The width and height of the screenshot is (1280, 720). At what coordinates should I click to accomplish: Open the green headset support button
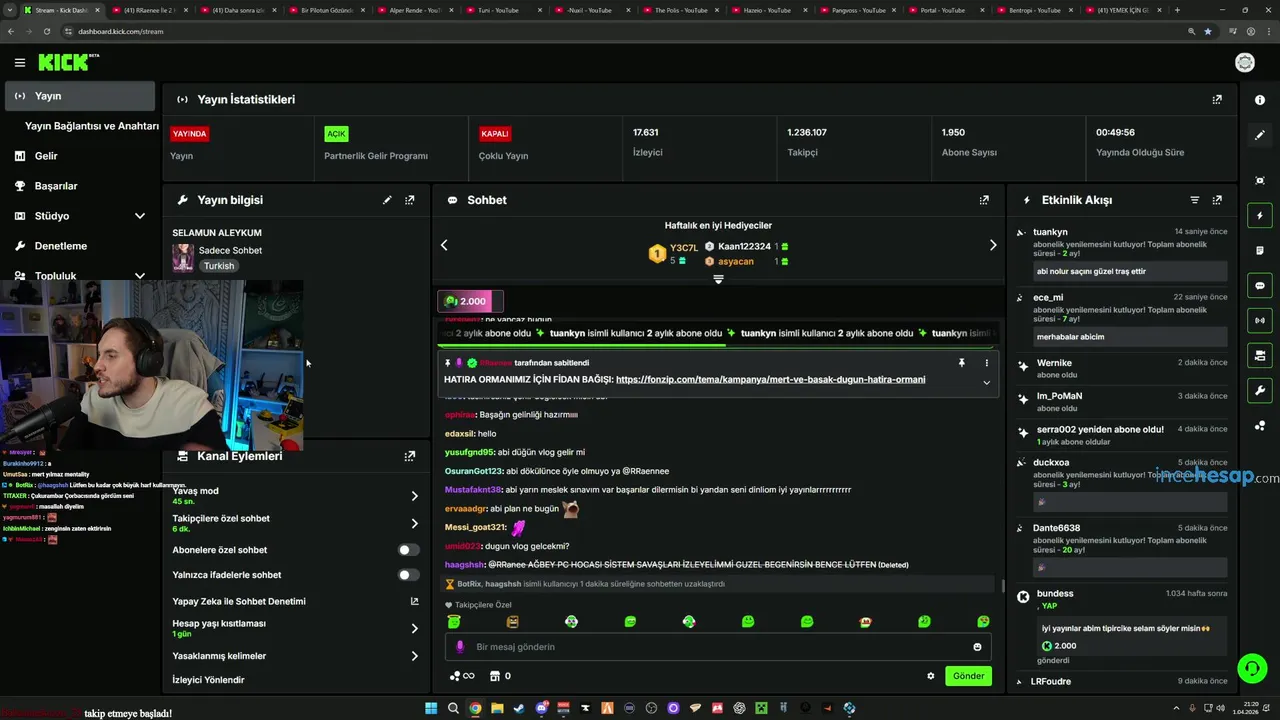(1251, 667)
